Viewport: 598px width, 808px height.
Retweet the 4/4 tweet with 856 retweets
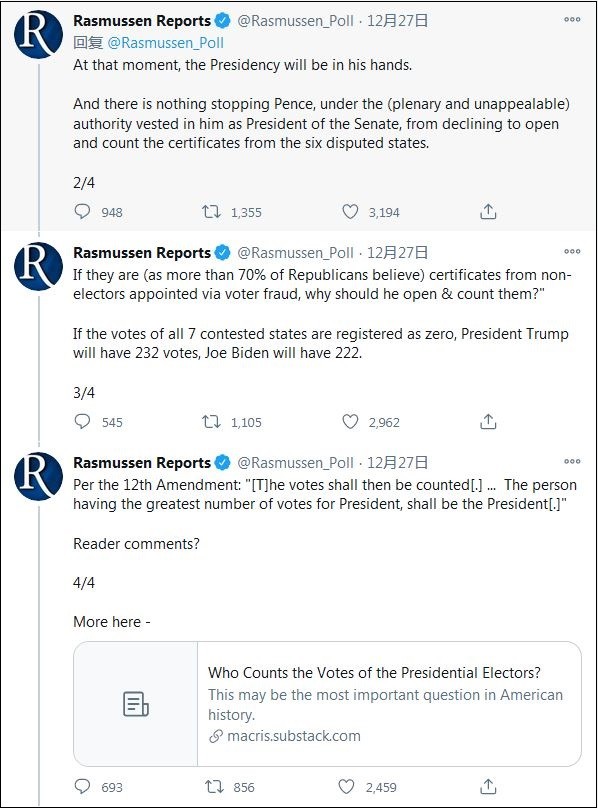point(214,787)
